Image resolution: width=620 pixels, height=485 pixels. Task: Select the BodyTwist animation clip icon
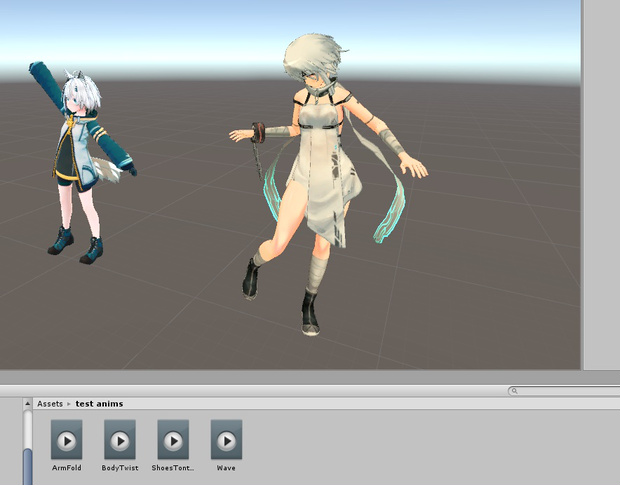click(x=119, y=439)
